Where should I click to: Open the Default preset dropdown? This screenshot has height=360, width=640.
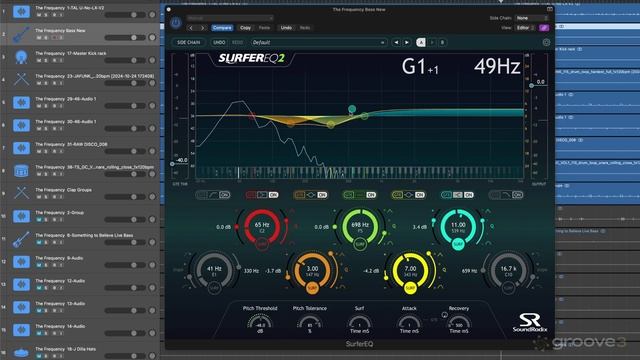point(318,42)
